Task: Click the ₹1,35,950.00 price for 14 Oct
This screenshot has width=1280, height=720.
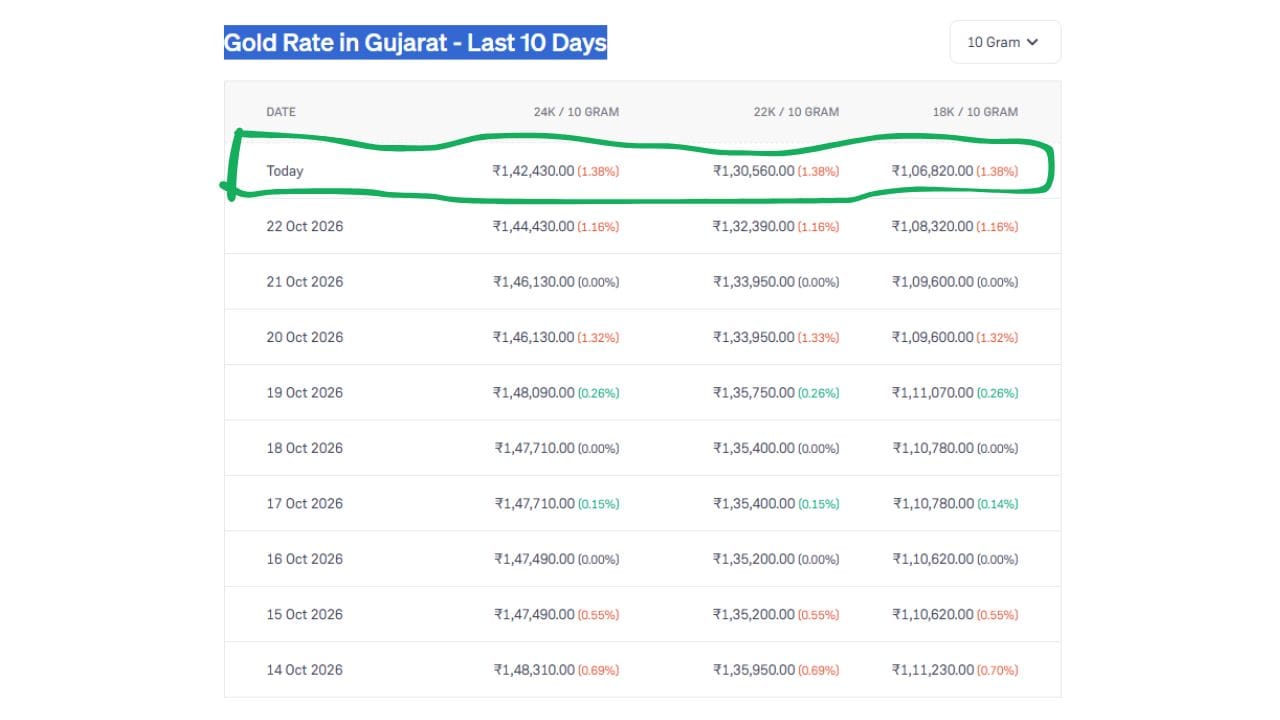Action: pyautogui.click(x=754, y=670)
